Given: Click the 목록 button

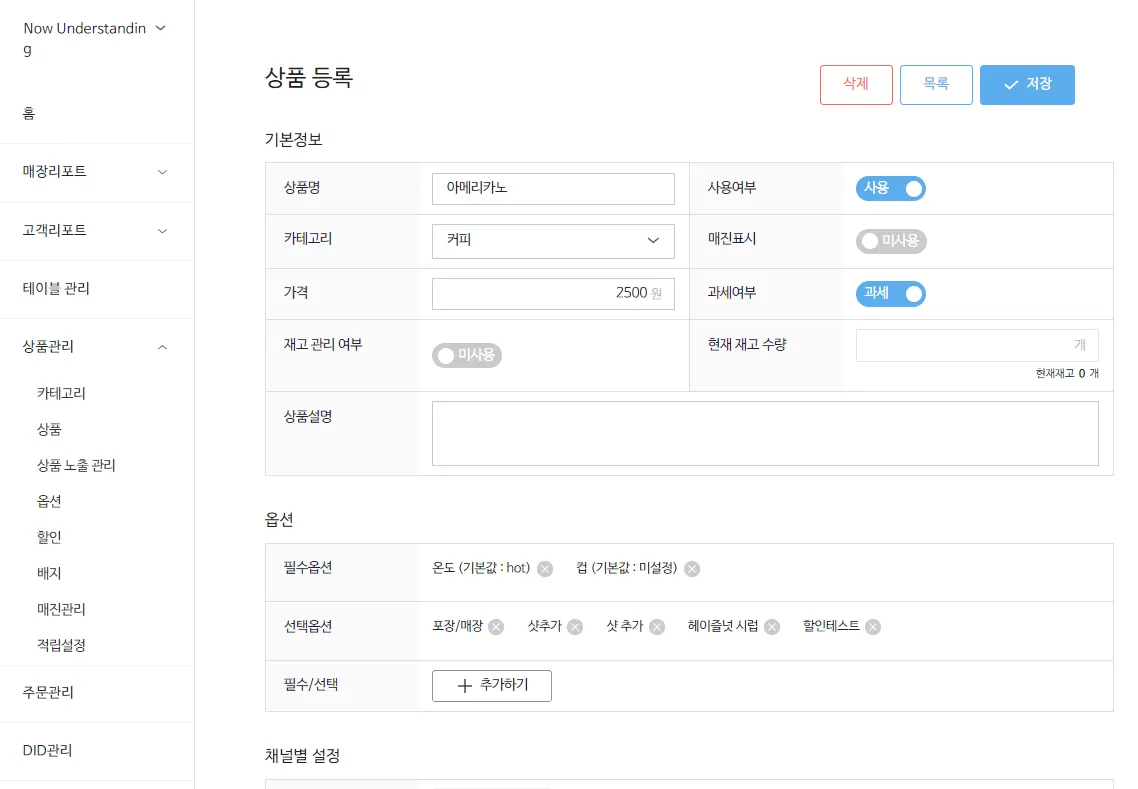Looking at the screenshot, I should point(936,85).
